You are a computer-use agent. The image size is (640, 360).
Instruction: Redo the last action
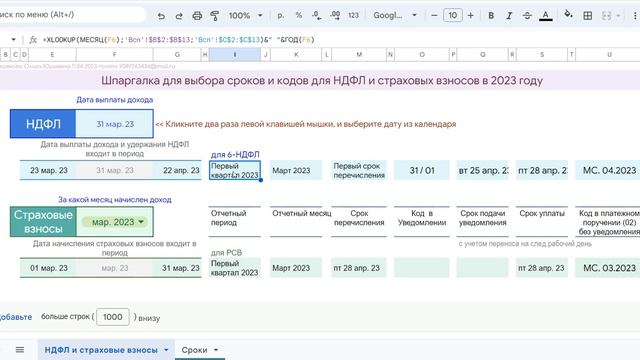coord(179,16)
